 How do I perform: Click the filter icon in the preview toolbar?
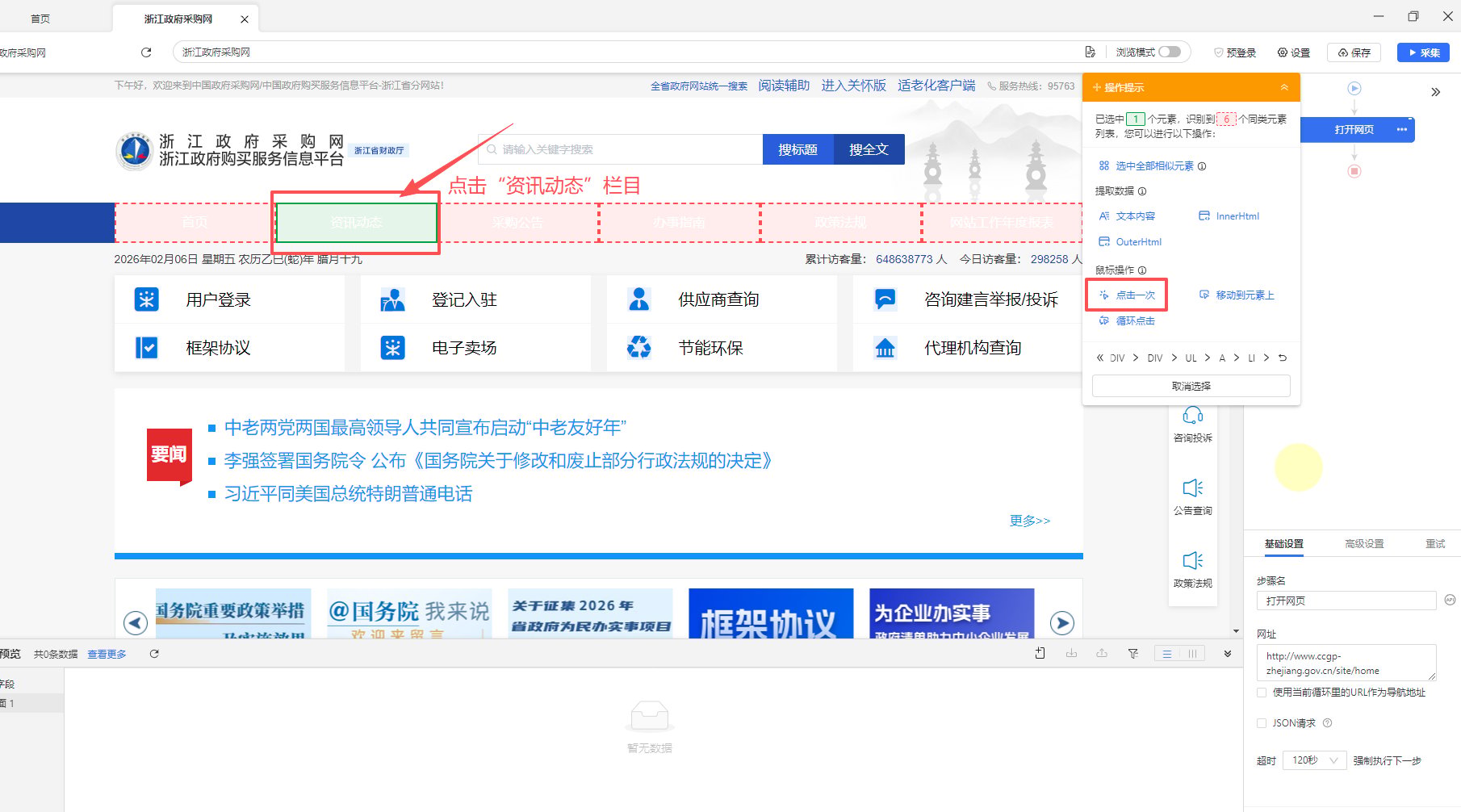tap(1133, 653)
